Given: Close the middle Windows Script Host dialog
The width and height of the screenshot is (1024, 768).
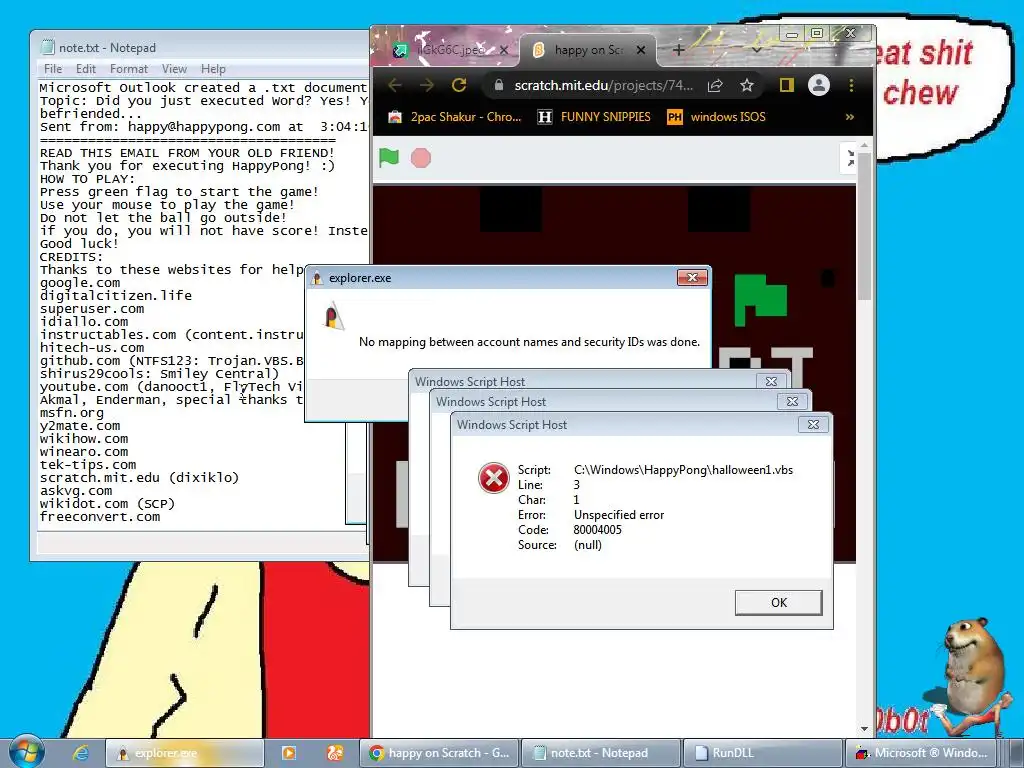Looking at the screenshot, I should tap(792, 402).
